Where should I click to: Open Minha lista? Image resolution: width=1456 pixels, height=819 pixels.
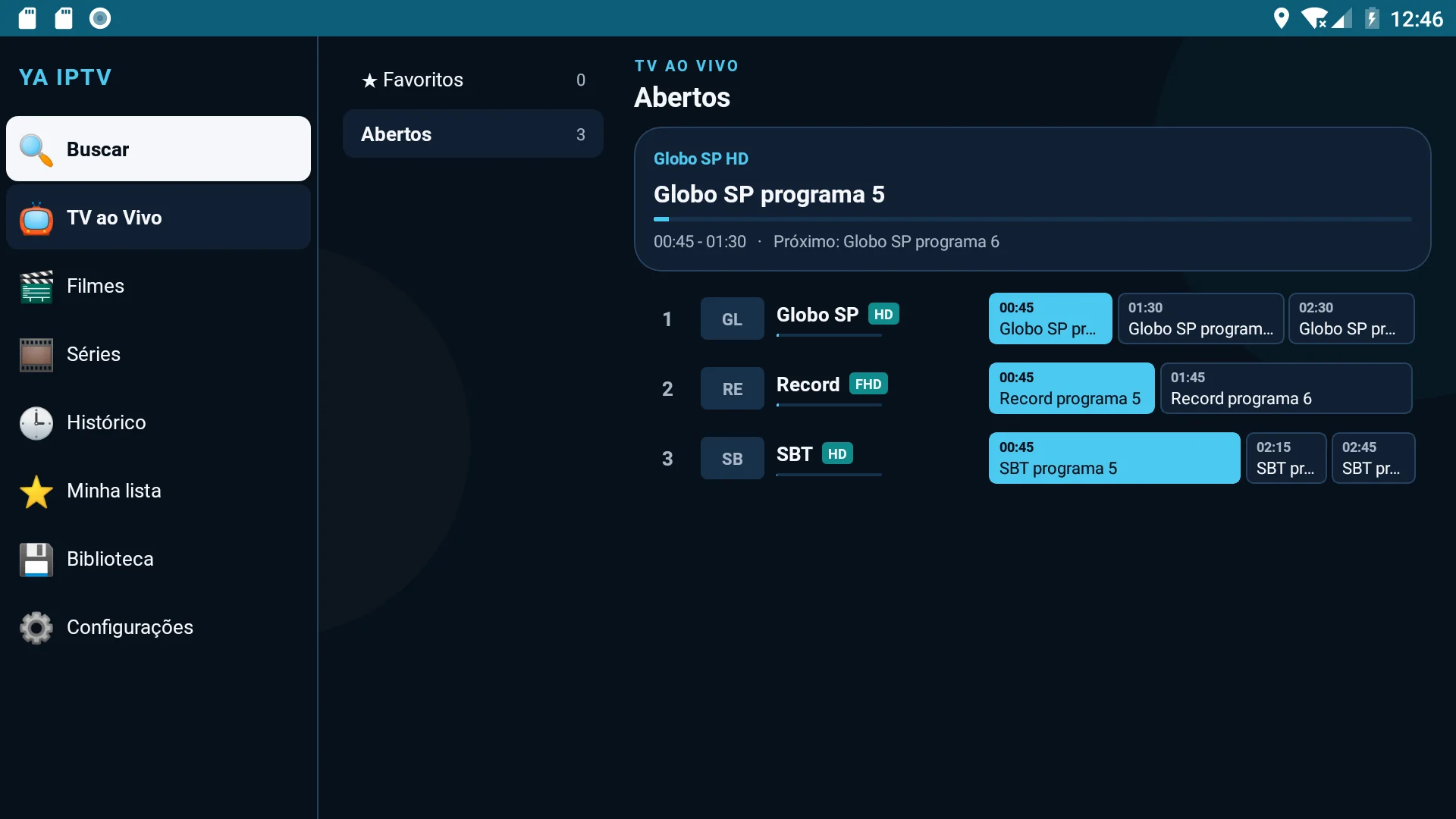point(158,491)
